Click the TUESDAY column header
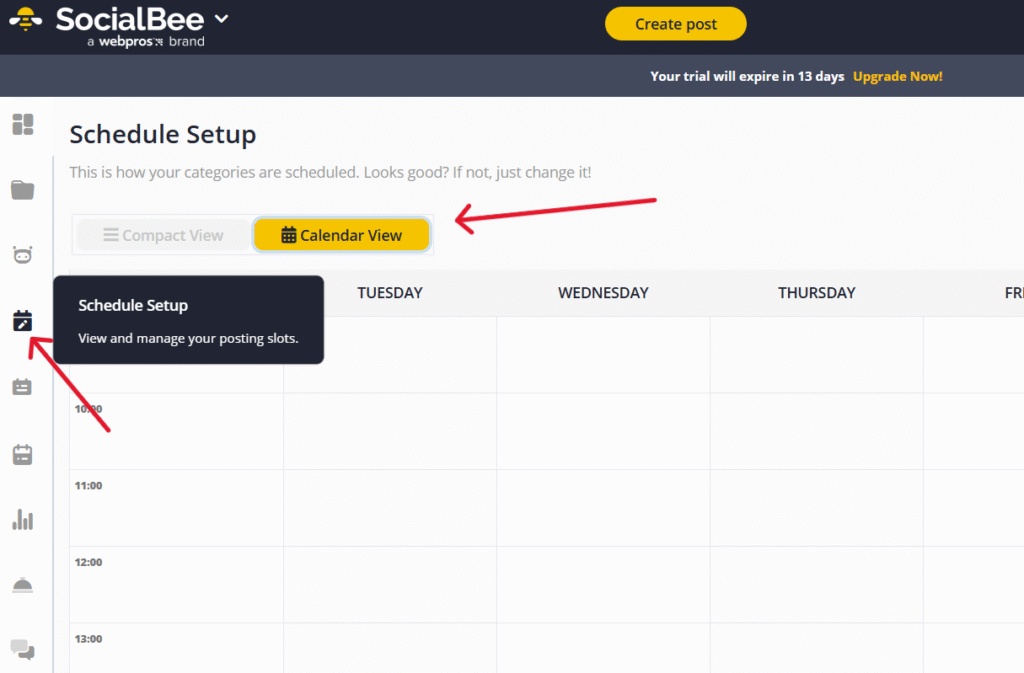The height and width of the screenshot is (673, 1024). (390, 293)
